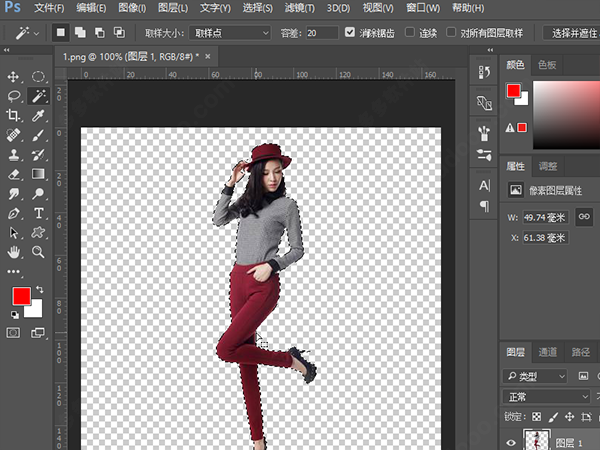Click the background white swatch in toolbox
The width and height of the screenshot is (600, 450).
pos(36,311)
